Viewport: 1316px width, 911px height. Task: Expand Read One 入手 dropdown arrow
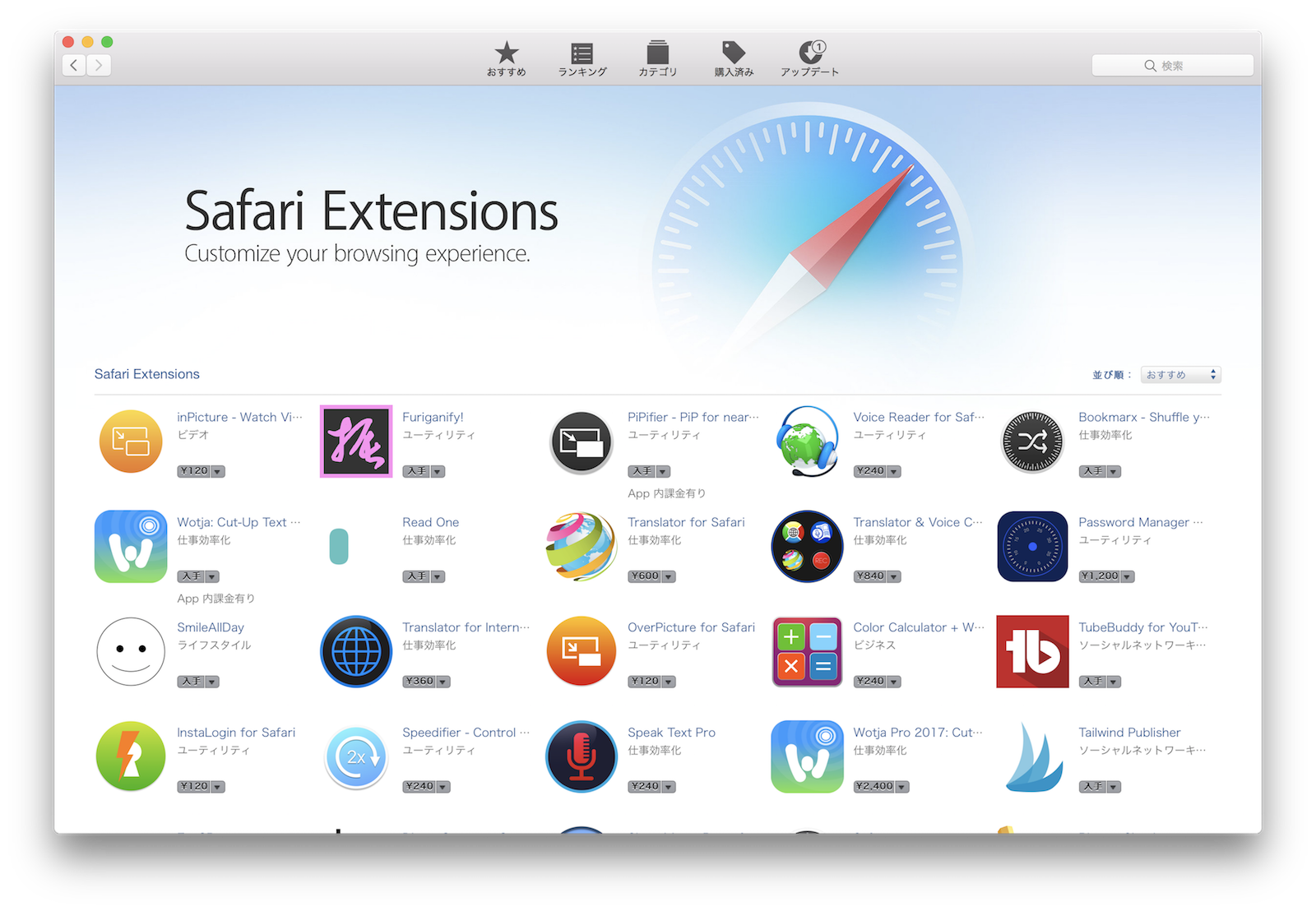click(x=438, y=576)
